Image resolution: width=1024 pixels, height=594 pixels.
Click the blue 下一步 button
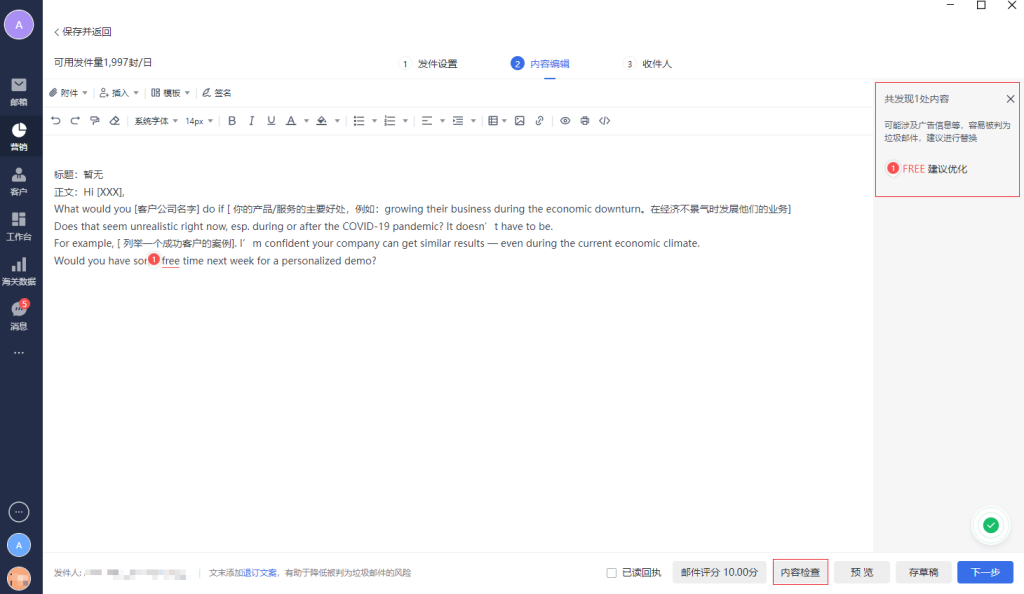[984, 573]
